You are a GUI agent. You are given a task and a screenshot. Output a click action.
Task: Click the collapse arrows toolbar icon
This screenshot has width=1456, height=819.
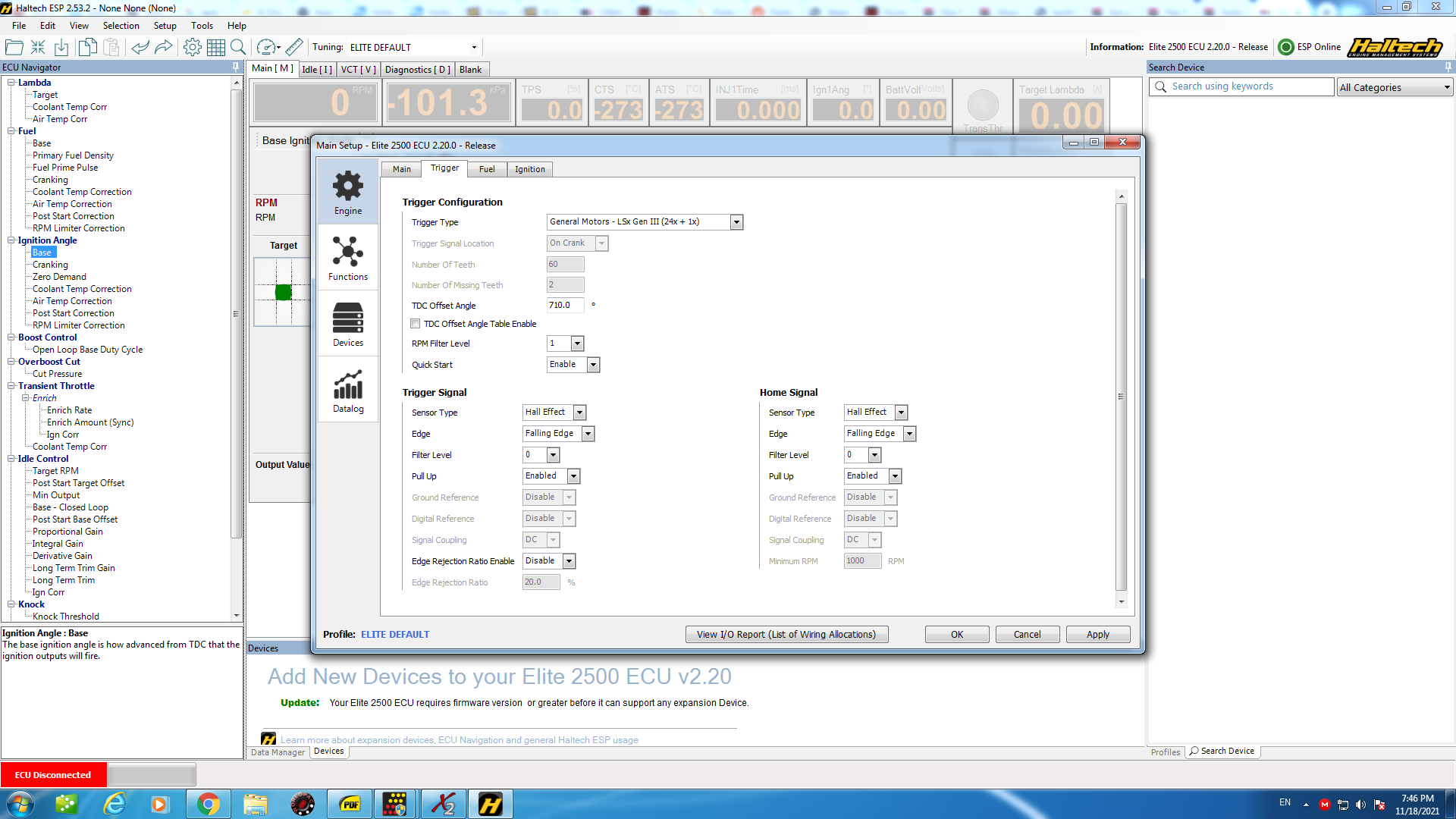point(38,47)
